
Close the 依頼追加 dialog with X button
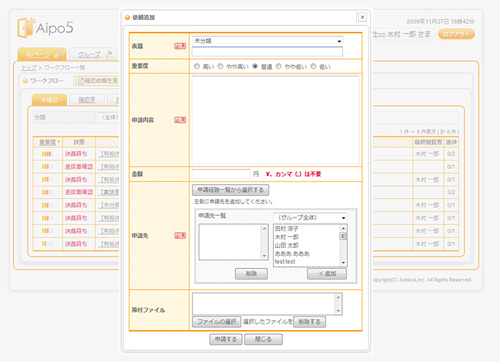pos(362,17)
